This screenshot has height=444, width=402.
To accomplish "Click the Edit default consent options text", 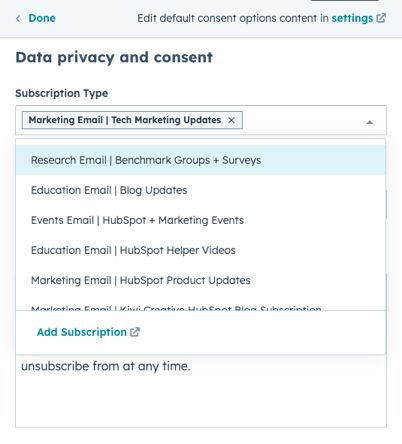I will tap(233, 18).
